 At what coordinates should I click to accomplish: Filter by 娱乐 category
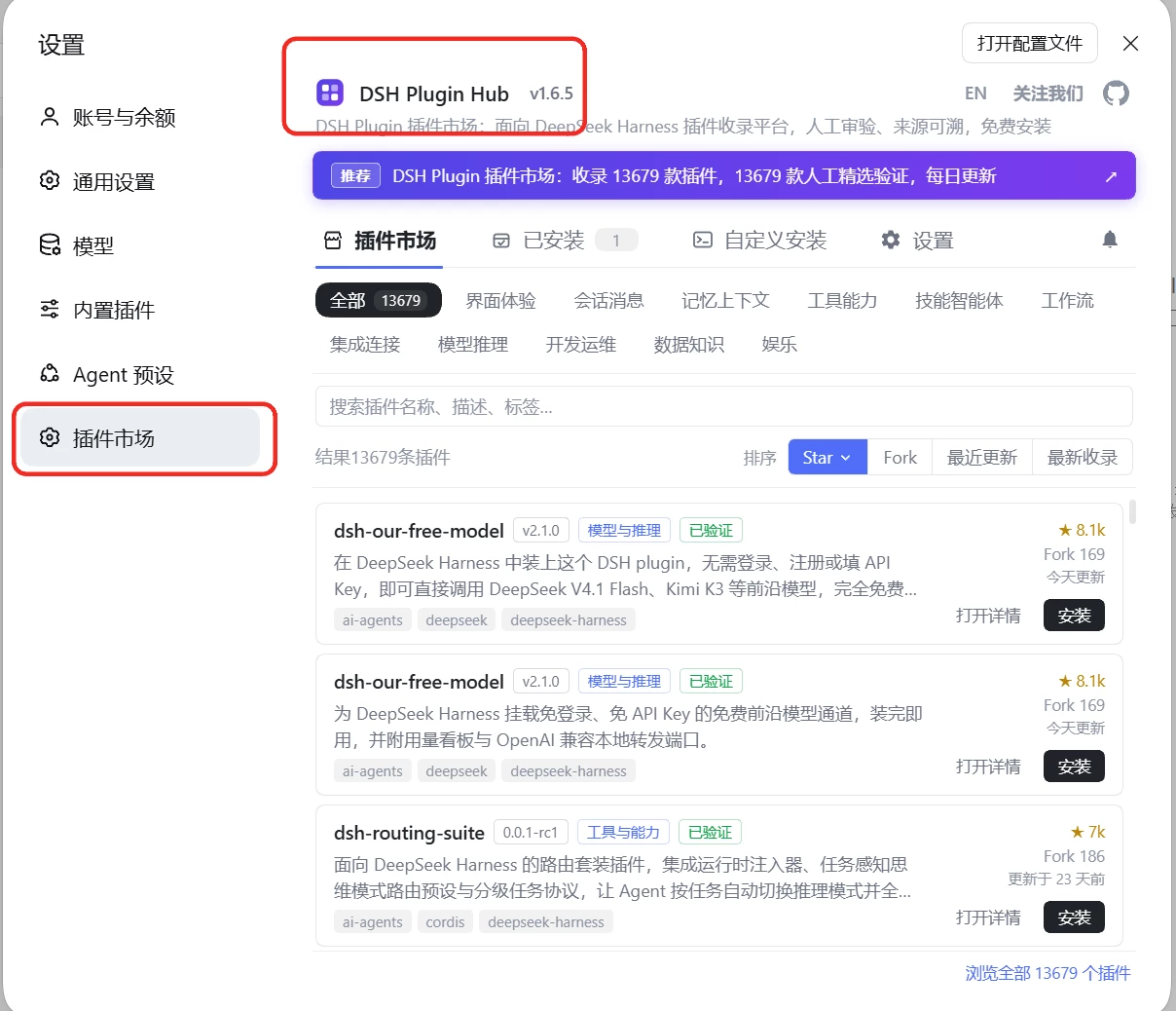pos(779,345)
